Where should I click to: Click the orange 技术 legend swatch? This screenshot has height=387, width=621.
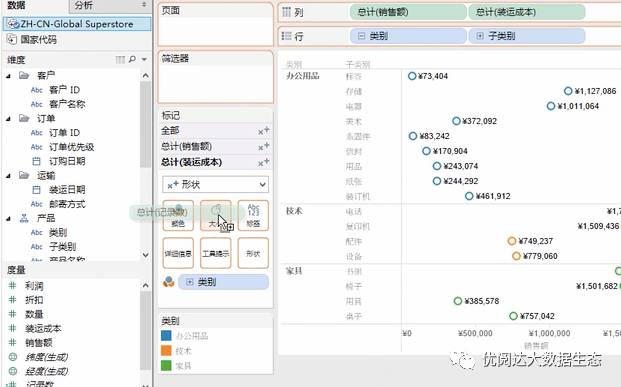tap(166, 351)
